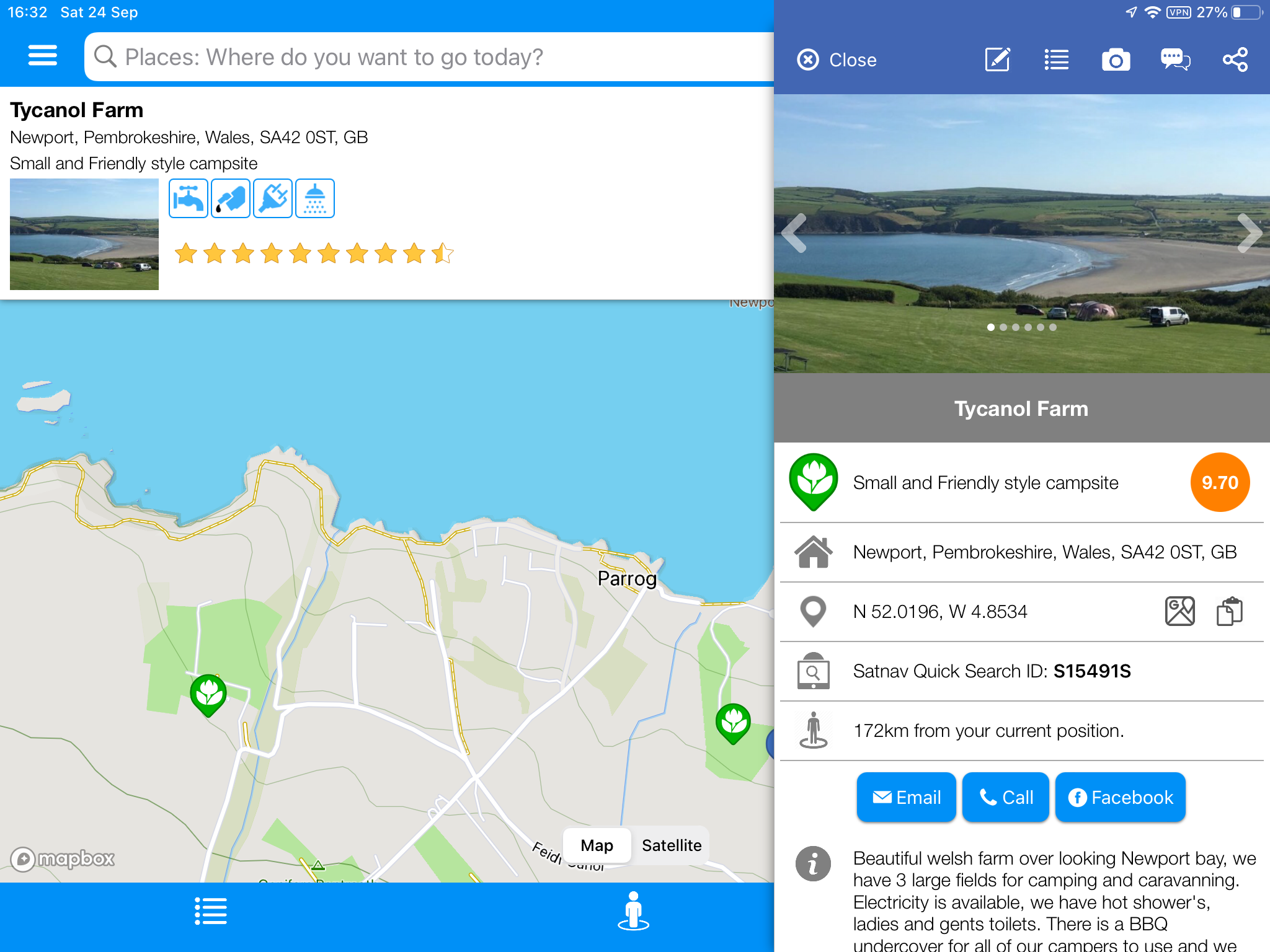The width and height of the screenshot is (1270, 952).
Task: Tap the green campsite category pin icon
Action: coord(814,482)
